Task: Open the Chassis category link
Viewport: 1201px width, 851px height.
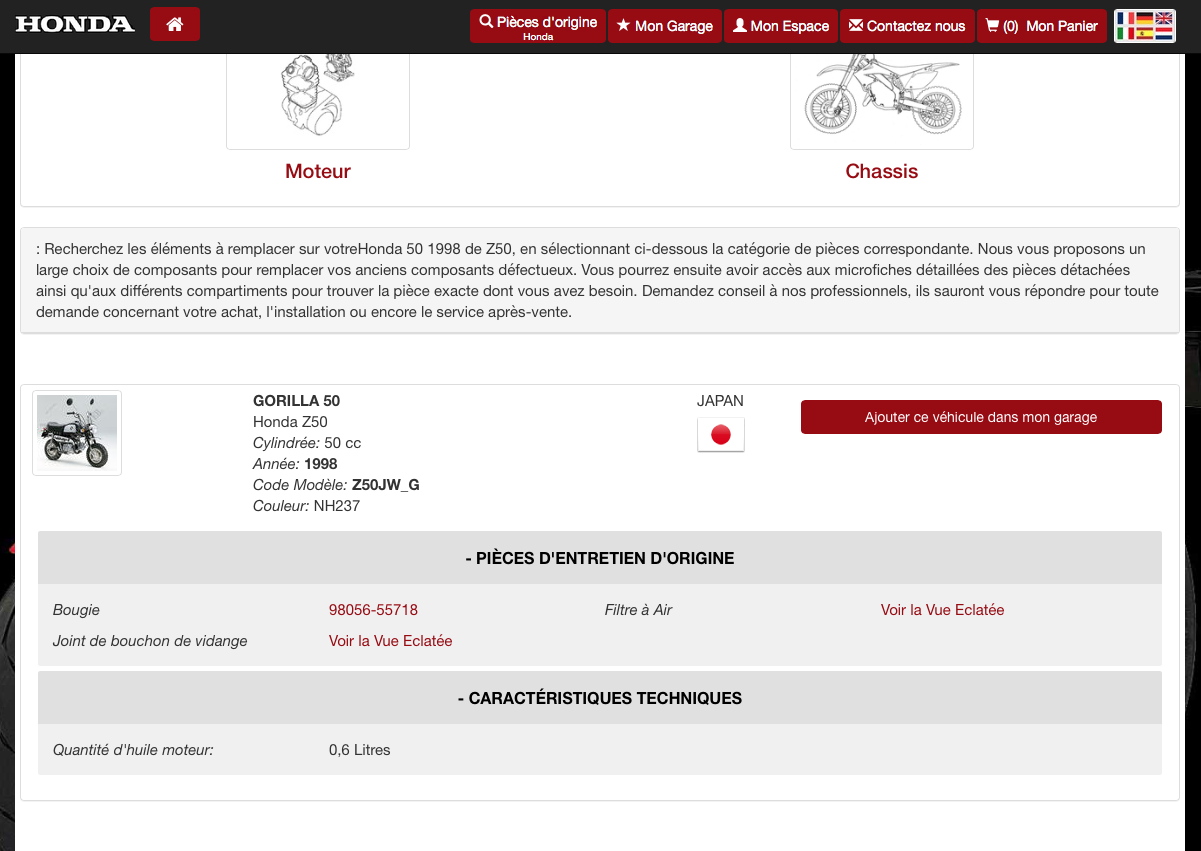Action: point(882,171)
